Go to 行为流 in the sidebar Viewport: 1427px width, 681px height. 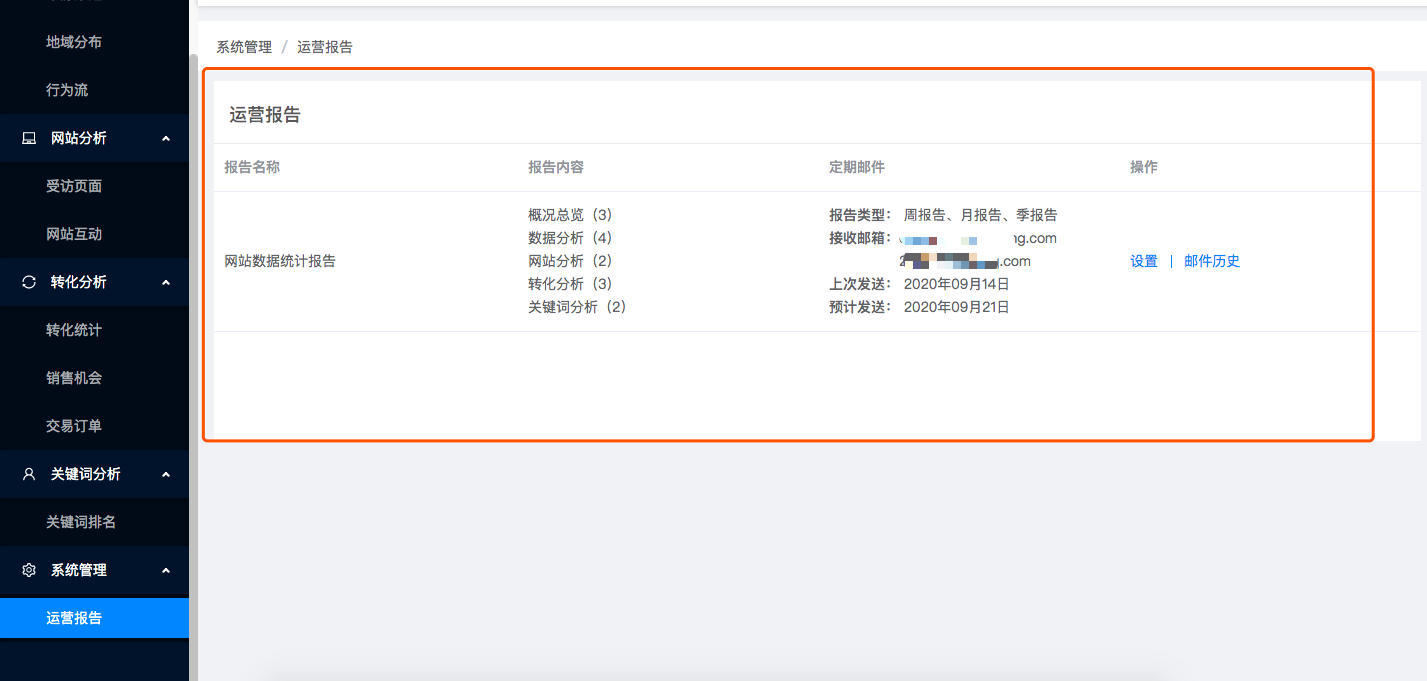(67, 90)
